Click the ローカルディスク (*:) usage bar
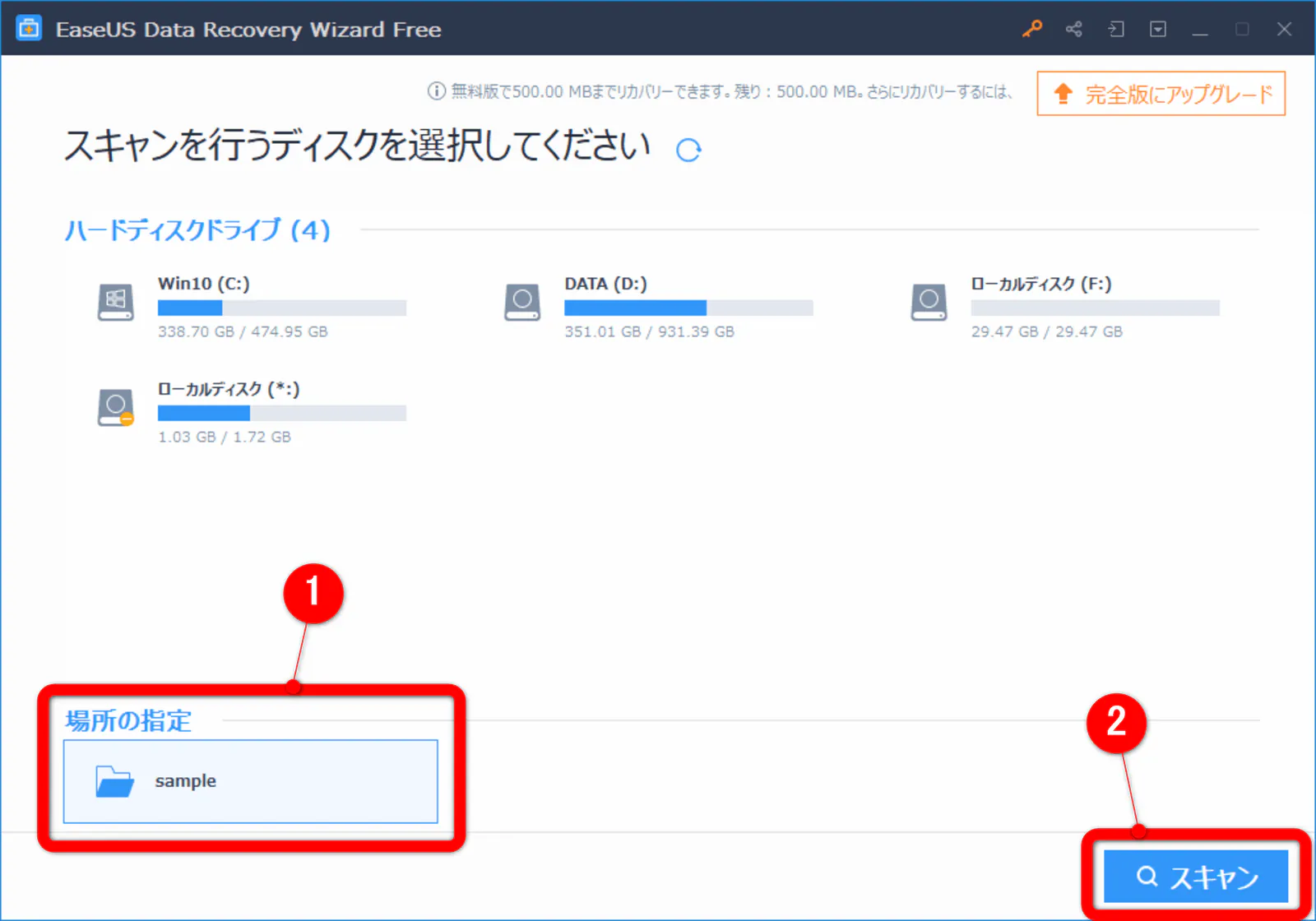 (282, 413)
